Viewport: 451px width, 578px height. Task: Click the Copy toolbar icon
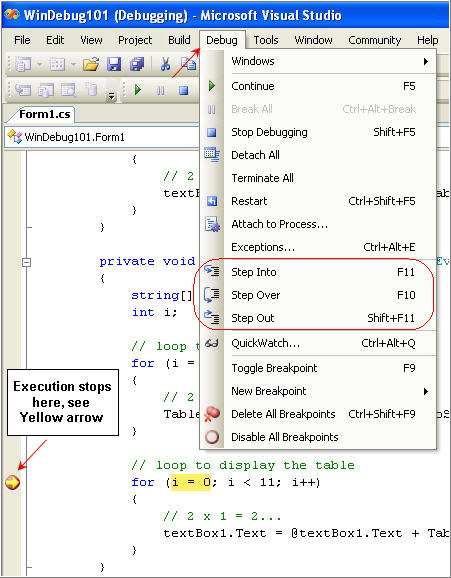point(189,65)
